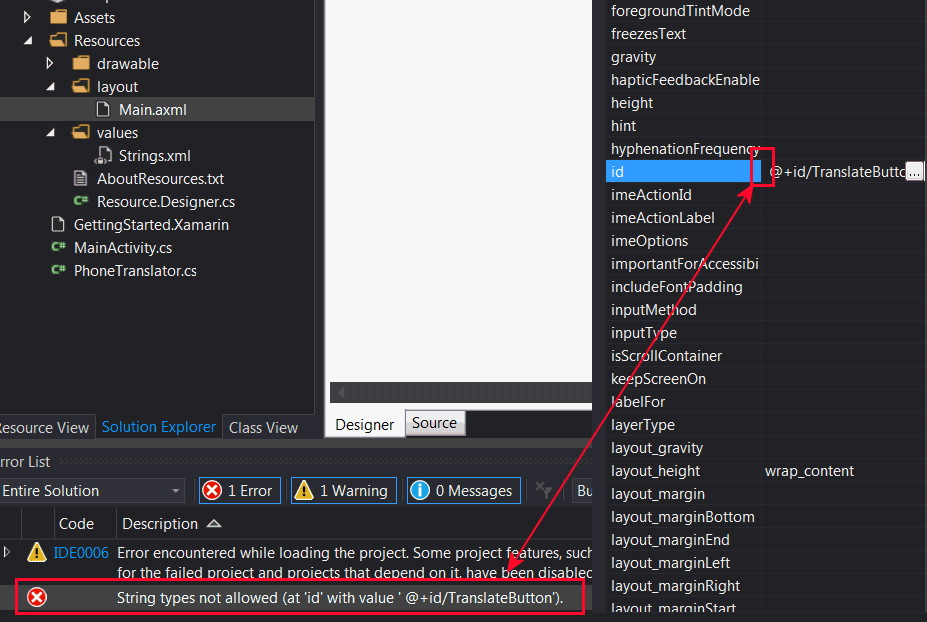This screenshot has width=927, height=622.
Task: Select AboutResources.txt file
Action: click(x=160, y=179)
